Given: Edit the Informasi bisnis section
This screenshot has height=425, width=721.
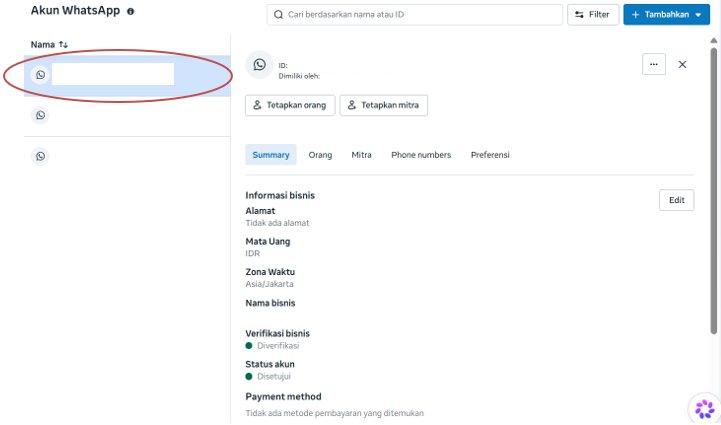Looking at the screenshot, I should [676, 200].
